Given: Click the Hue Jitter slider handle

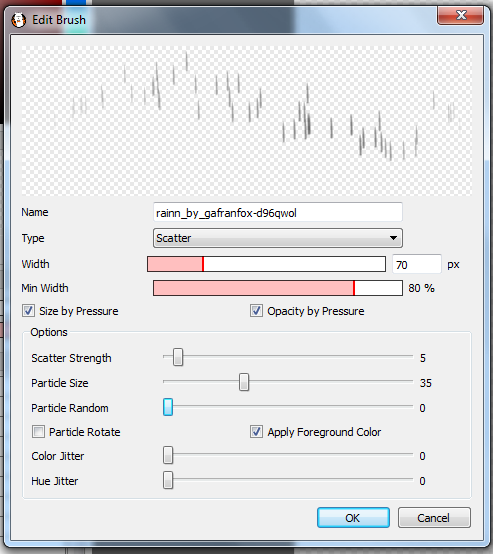Looking at the screenshot, I should click(168, 480).
